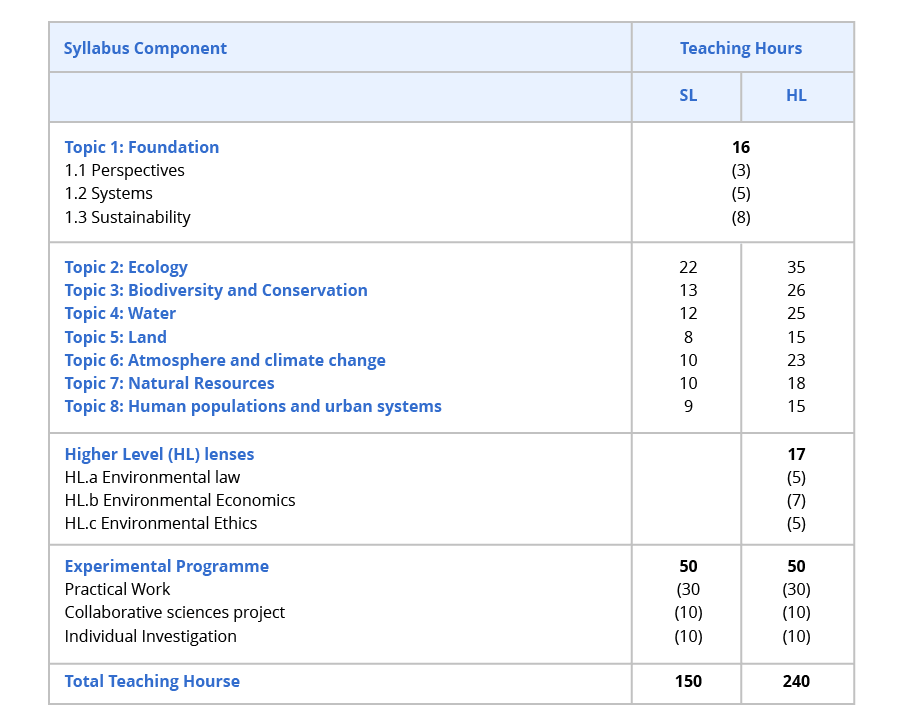Viewport: 902px width, 725px height.
Task: Open Topic 2: Ecology
Action: (x=125, y=267)
